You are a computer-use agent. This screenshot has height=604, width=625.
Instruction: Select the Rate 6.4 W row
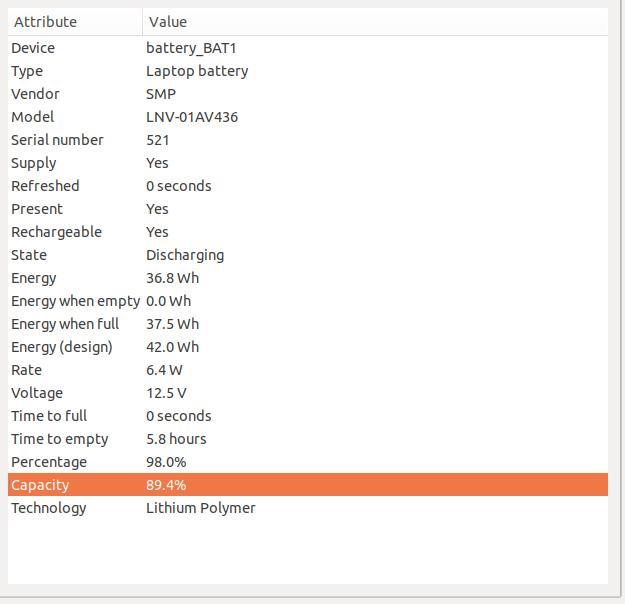coord(308,370)
